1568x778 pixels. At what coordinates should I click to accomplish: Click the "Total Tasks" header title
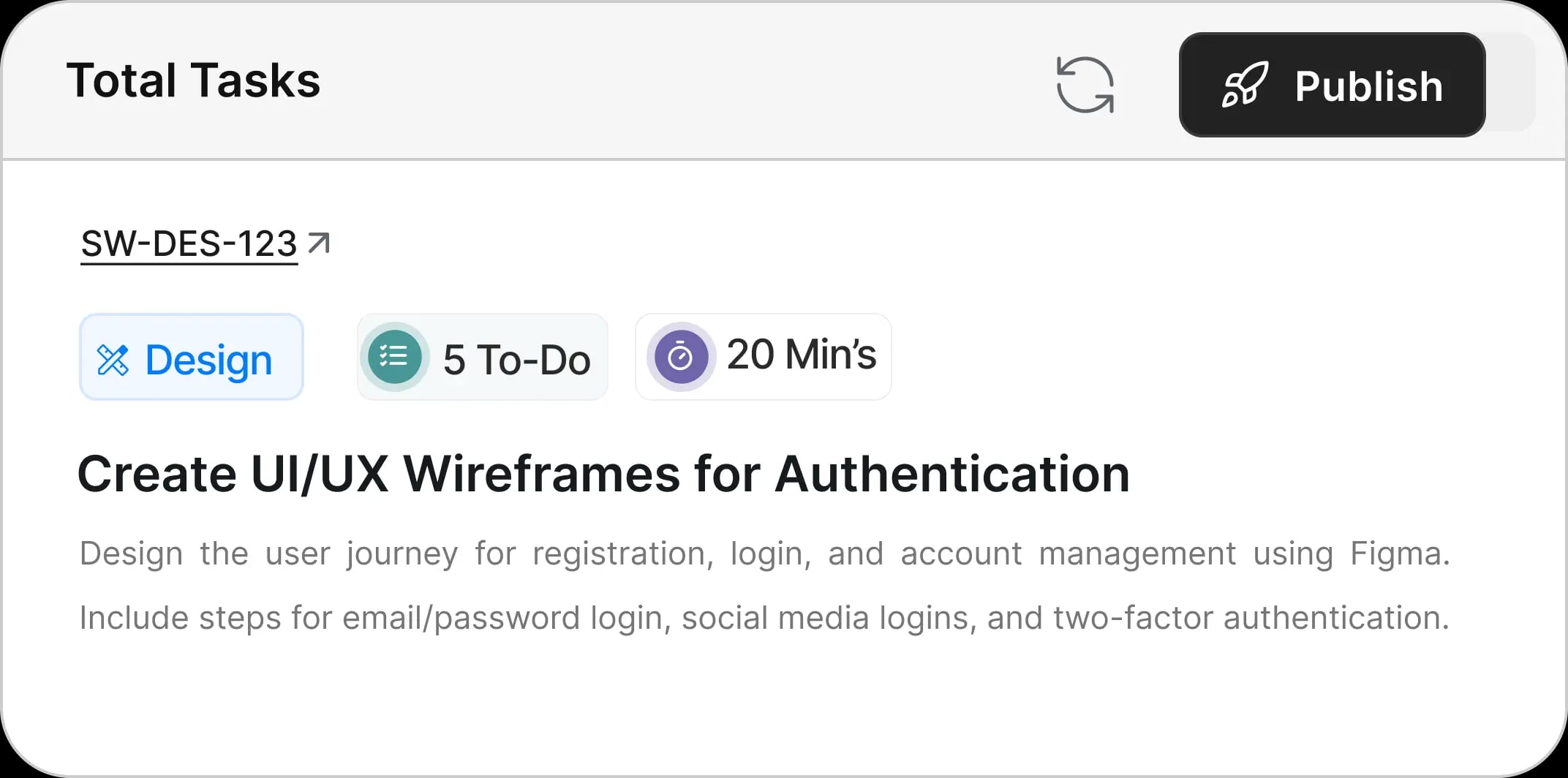[193, 80]
